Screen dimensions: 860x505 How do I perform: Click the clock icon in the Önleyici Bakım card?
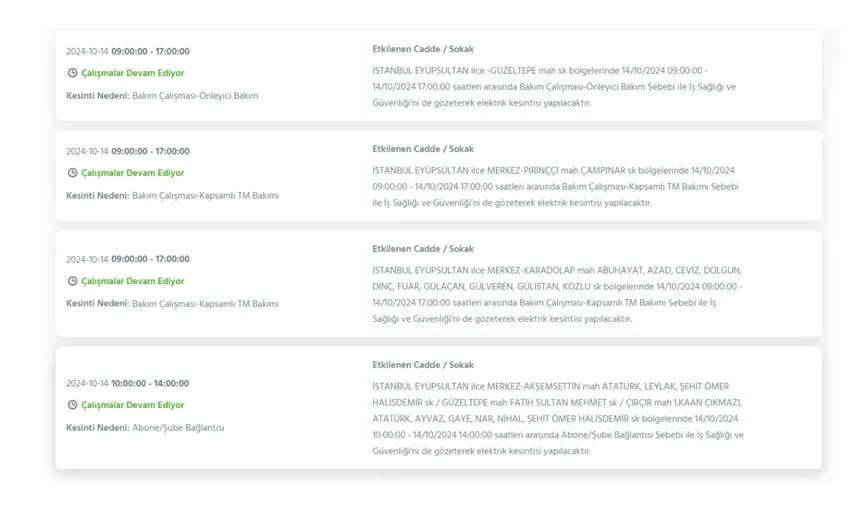tap(72, 73)
